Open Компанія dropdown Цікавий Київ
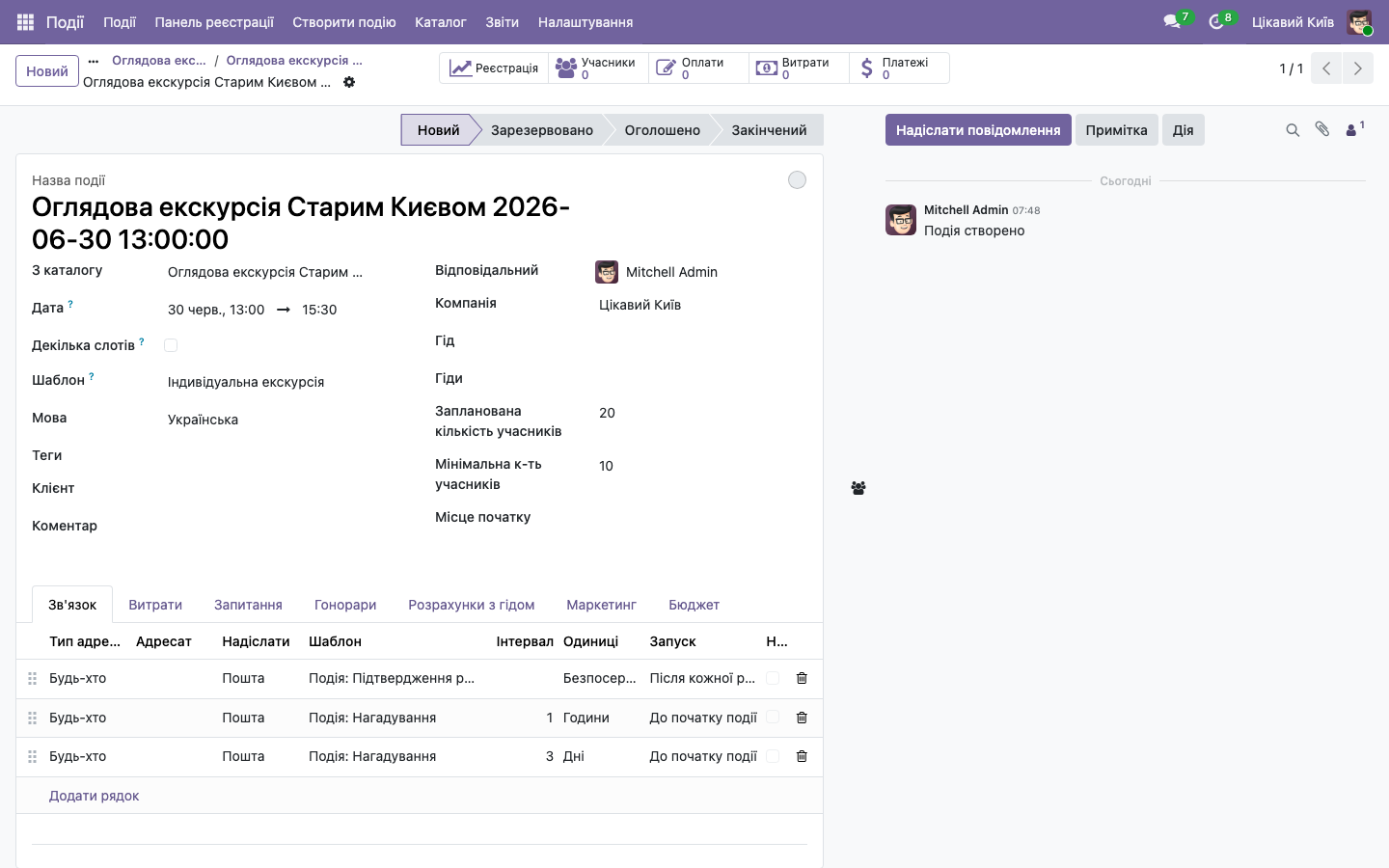The image size is (1389, 868). (702, 305)
